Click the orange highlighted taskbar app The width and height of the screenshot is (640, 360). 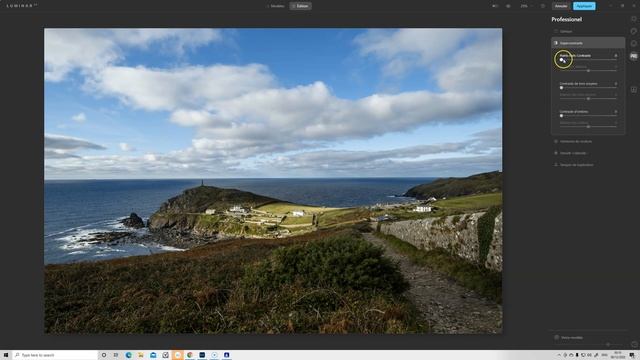[x=178, y=355]
